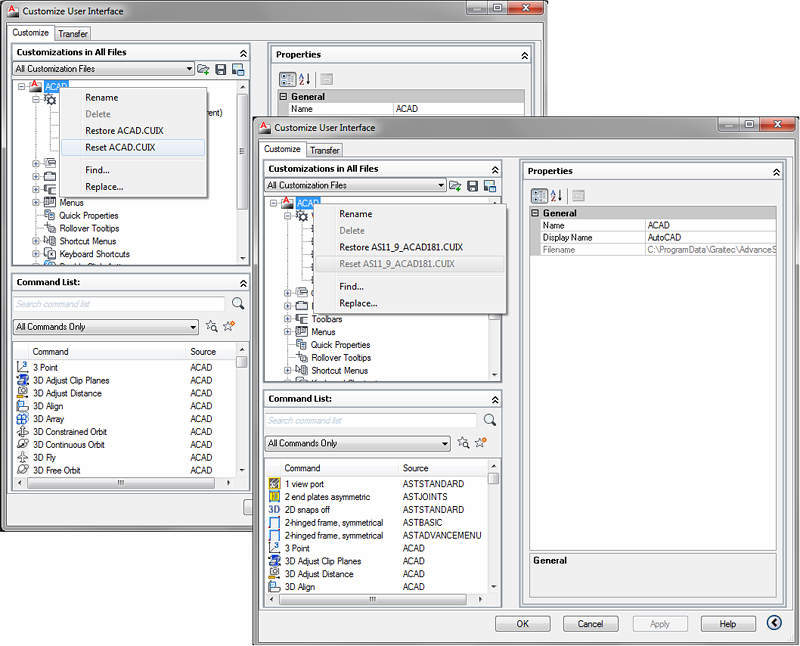Image resolution: width=800 pixels, height=646 pixels.
Task: Click Display Name value AutoCAD in Properties
Action: click(x=711, y=237)
